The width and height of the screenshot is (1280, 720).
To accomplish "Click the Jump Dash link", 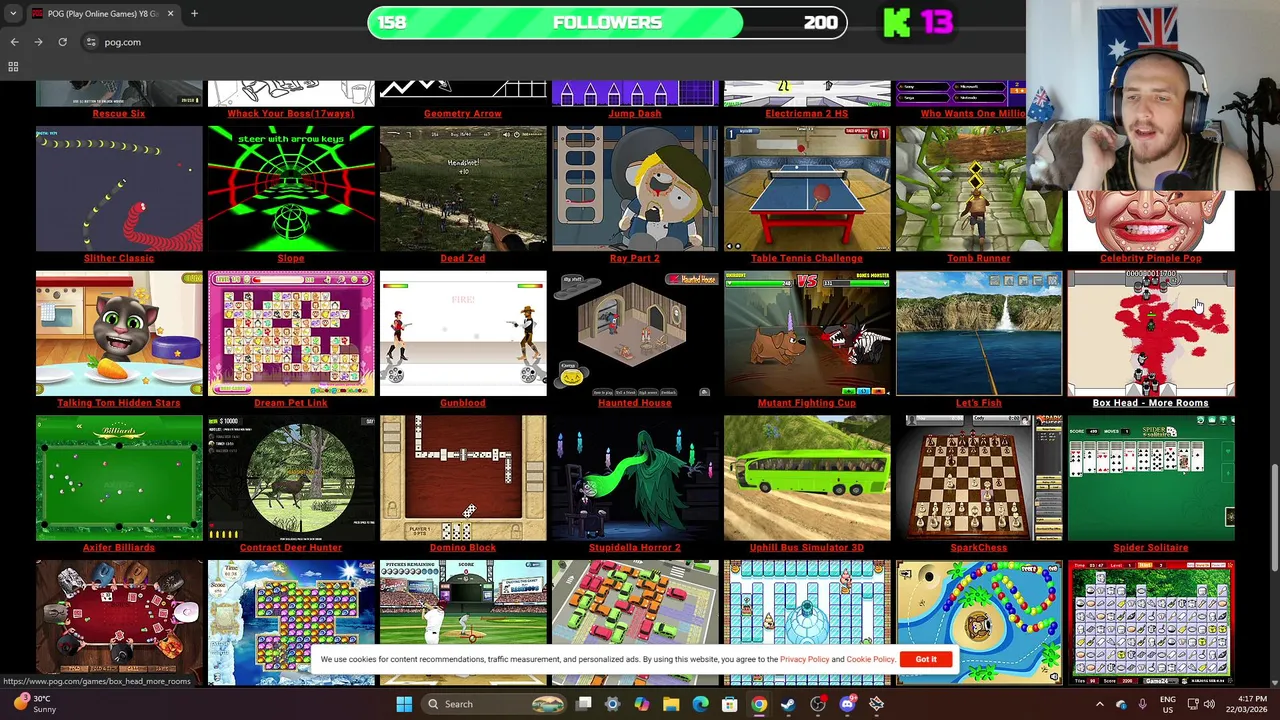I will [635, 113].
